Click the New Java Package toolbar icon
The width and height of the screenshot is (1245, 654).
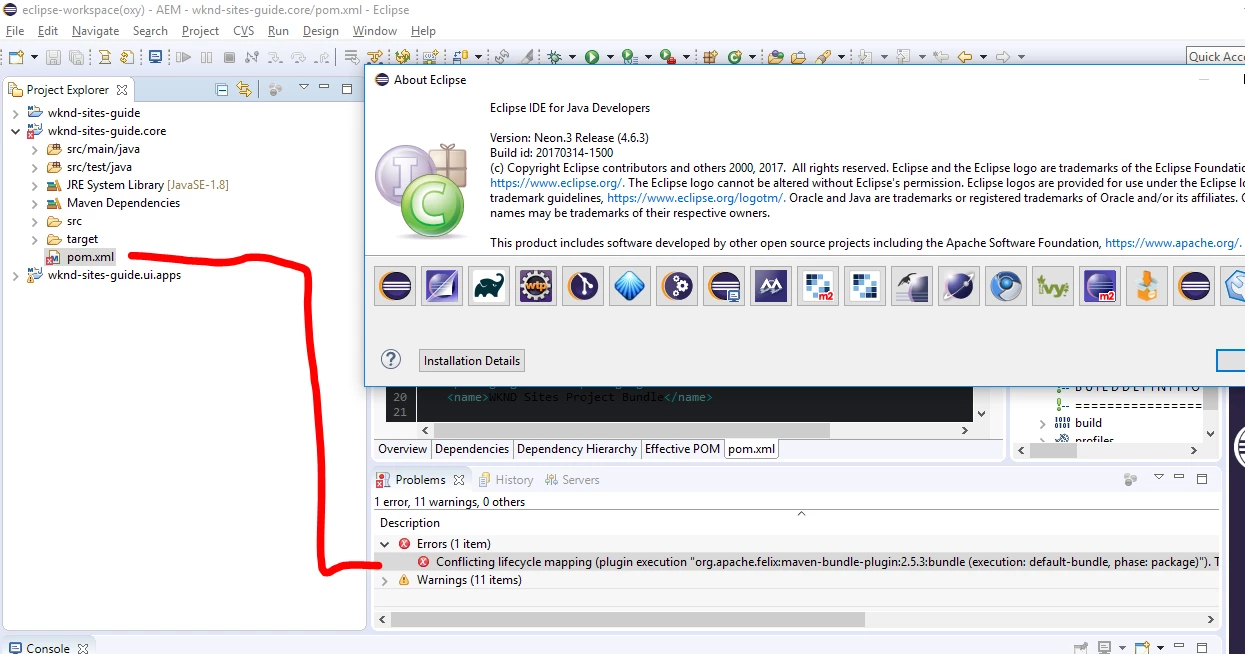[710, 57]
